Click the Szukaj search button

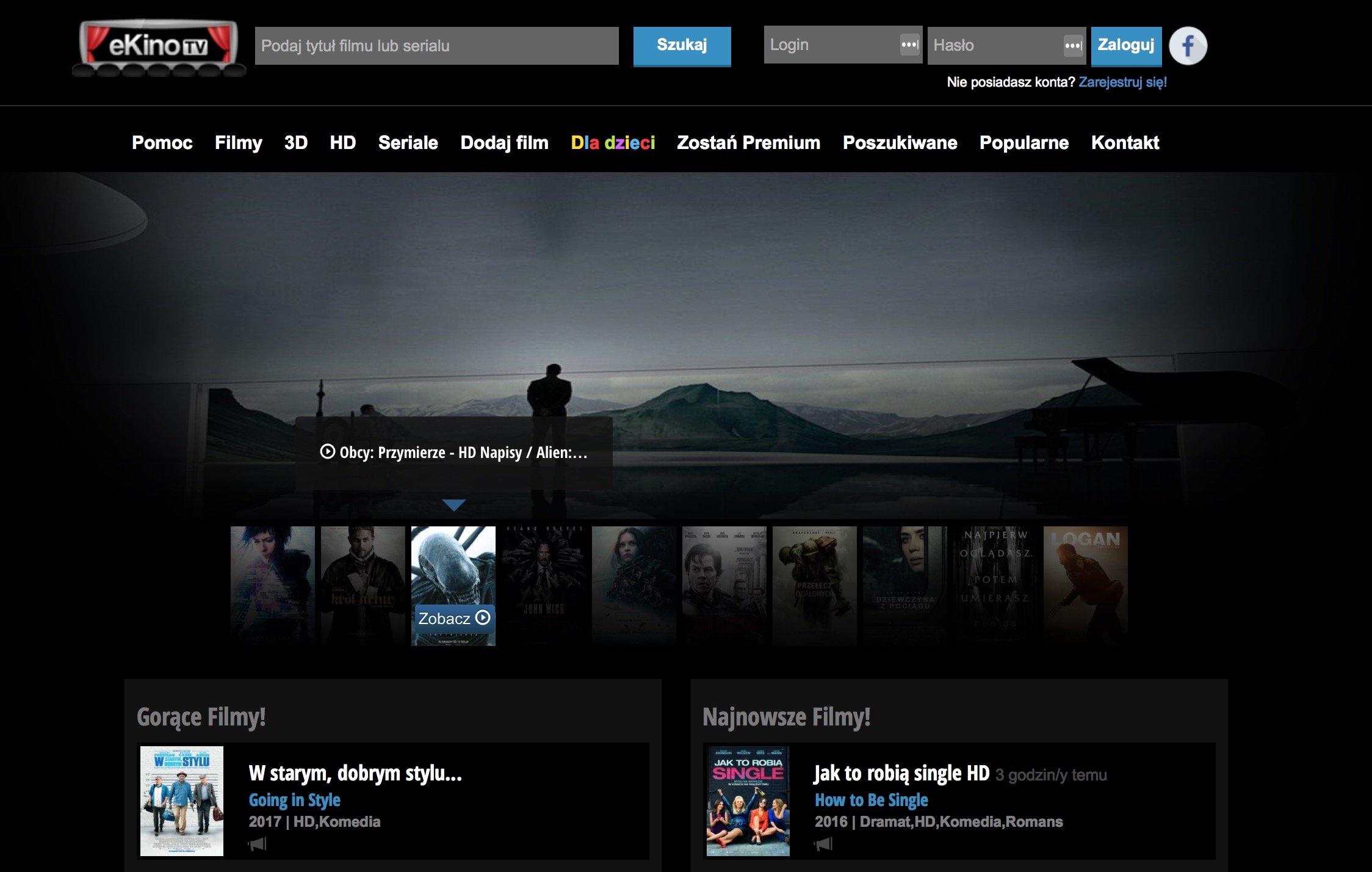682,46
